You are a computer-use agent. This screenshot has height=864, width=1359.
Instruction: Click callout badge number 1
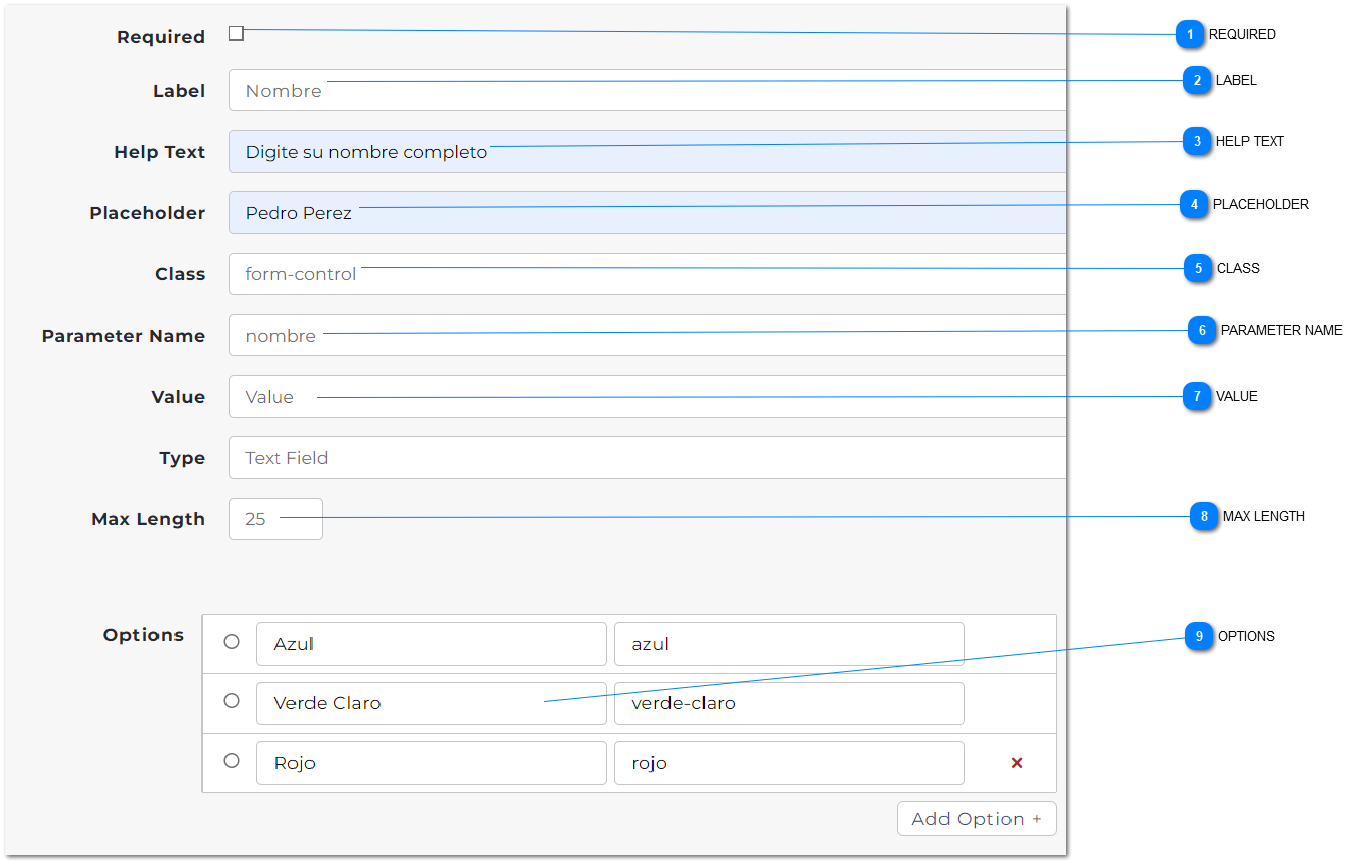(x=1190, y=35)
